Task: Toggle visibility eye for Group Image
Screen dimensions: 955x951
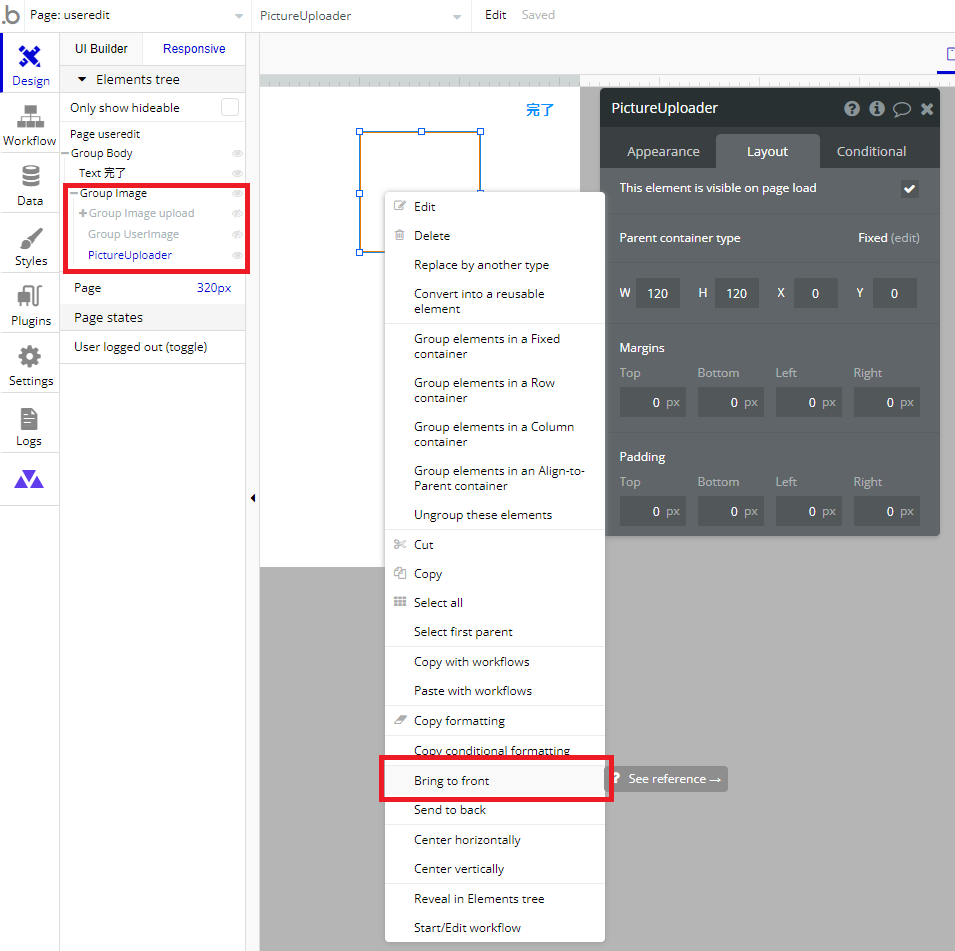Action: point(238,193)
